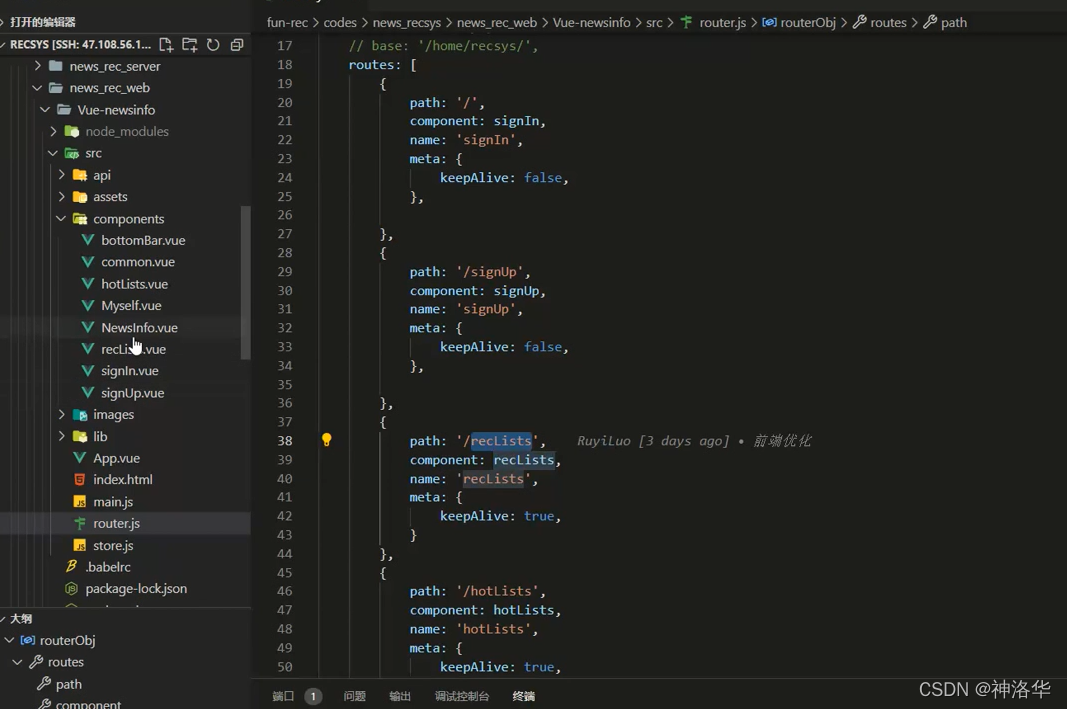Screen dimensions: 1067x709
Task: Collapse the news_rec_web folder
Action: coord(37,88)
